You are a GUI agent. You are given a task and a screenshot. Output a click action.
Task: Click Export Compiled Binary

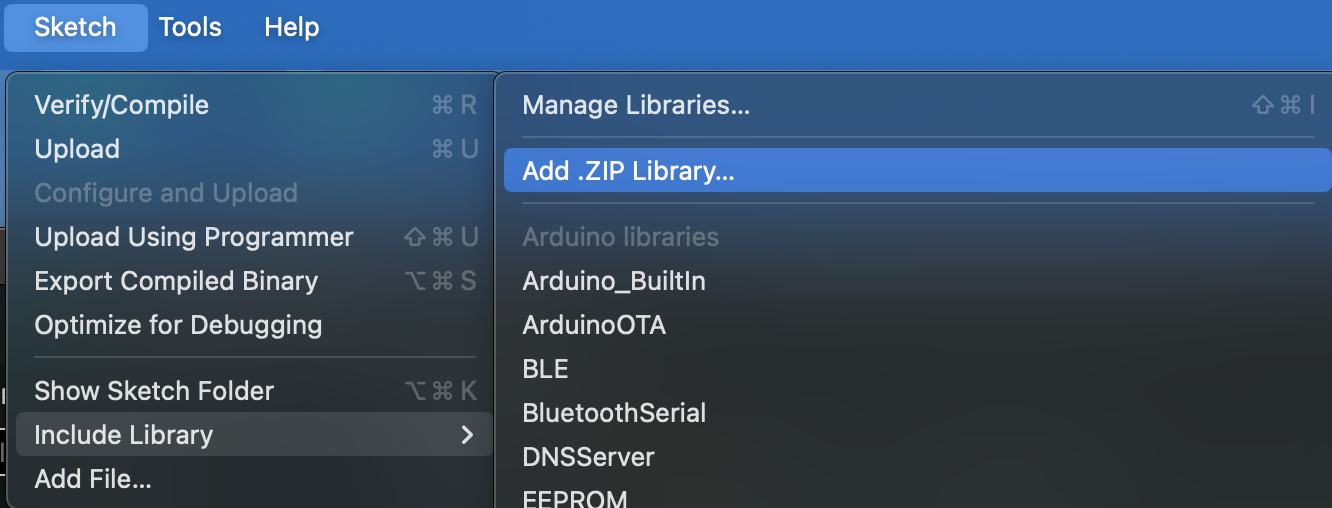176,281
